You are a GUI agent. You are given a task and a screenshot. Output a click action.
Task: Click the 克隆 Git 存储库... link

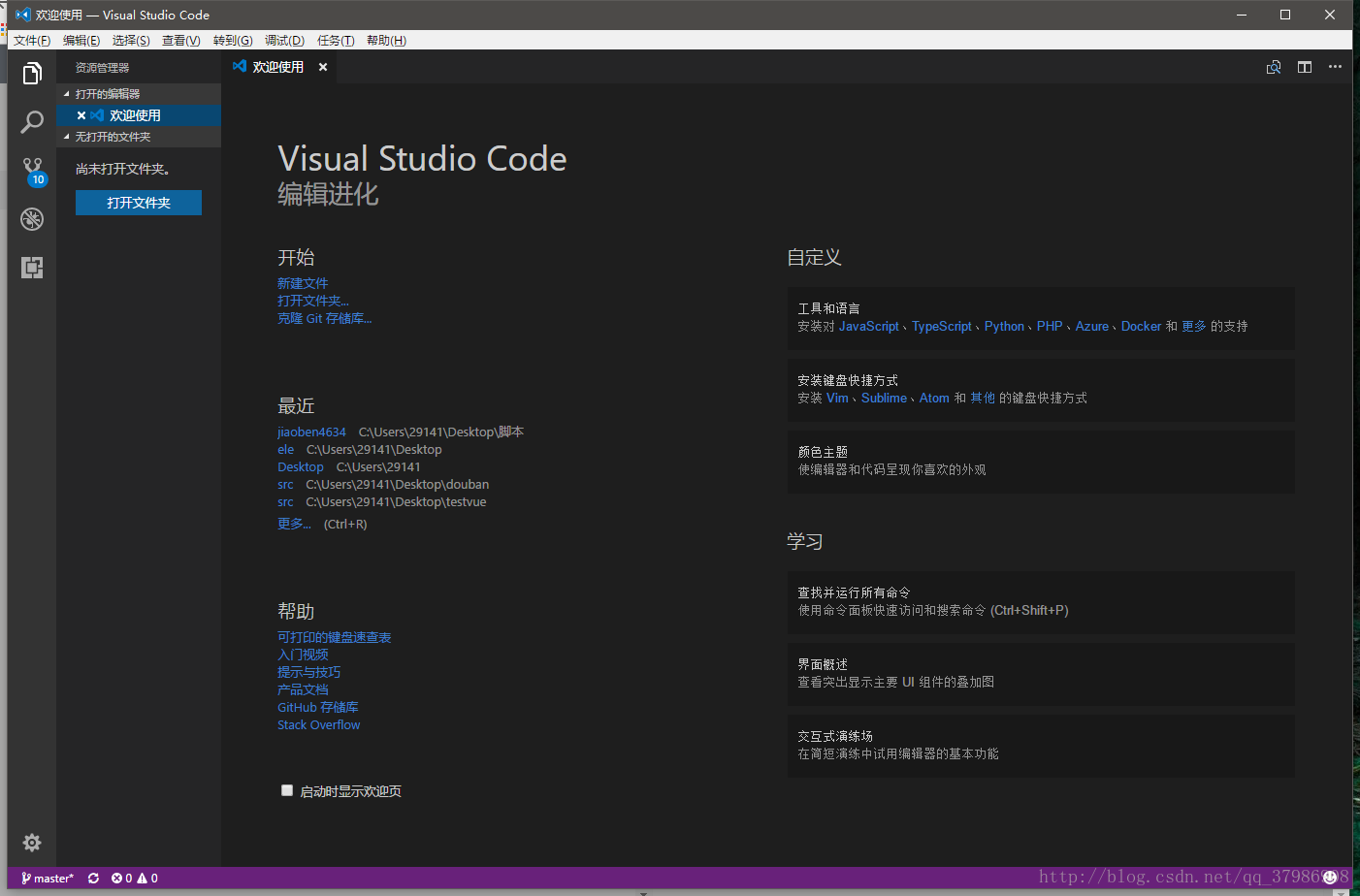click(x=325, y=318)
